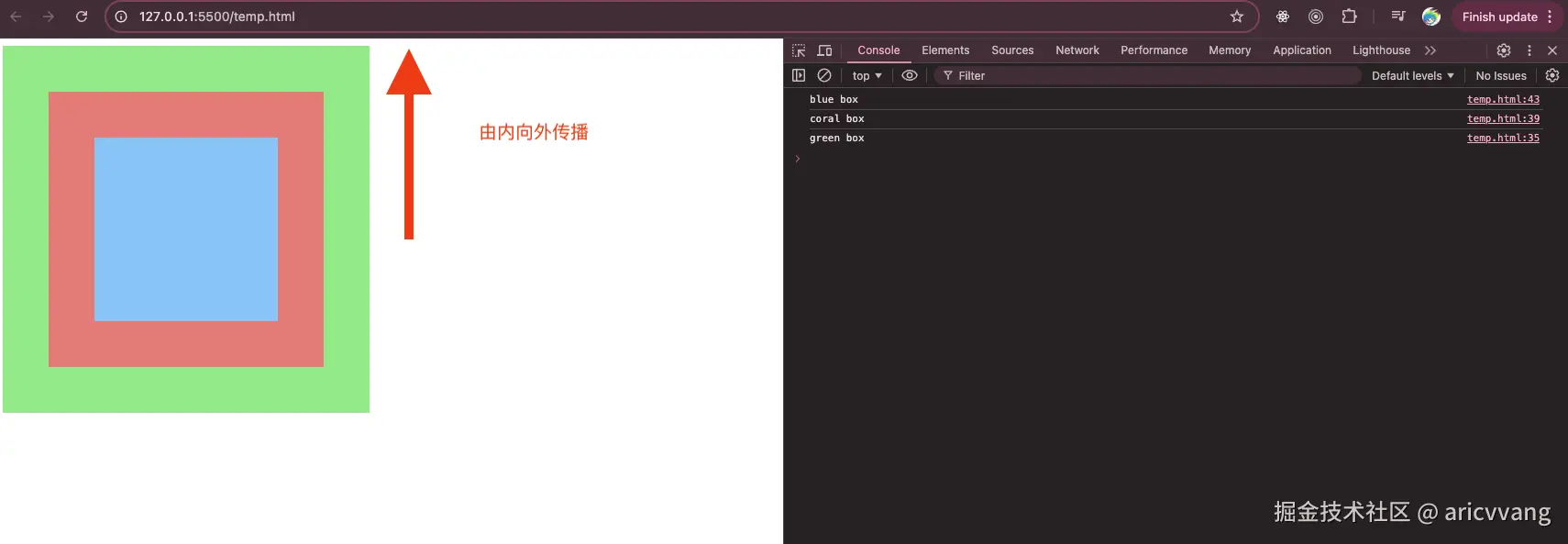Click the console Filter input field
Screen dimensions: 1568x544
[1146, 76]
